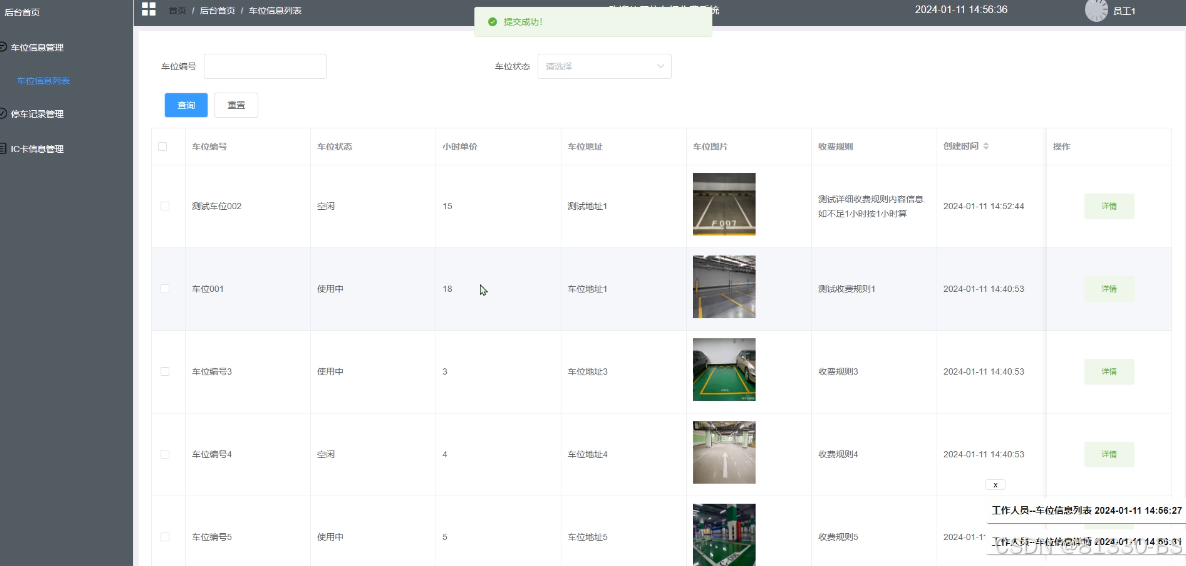Open parking image thumbnail for 车位001

pos(724,287)
